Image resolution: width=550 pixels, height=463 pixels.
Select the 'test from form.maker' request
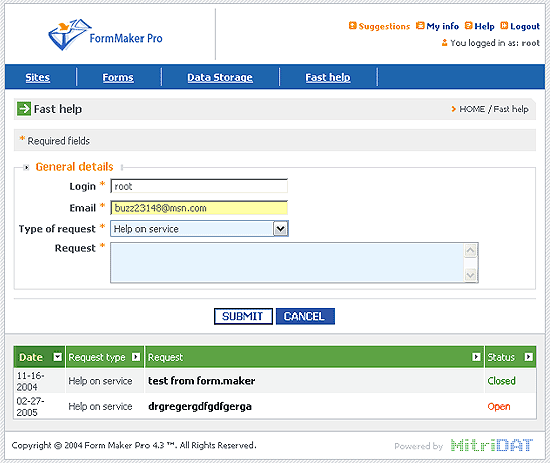point(201,381)
